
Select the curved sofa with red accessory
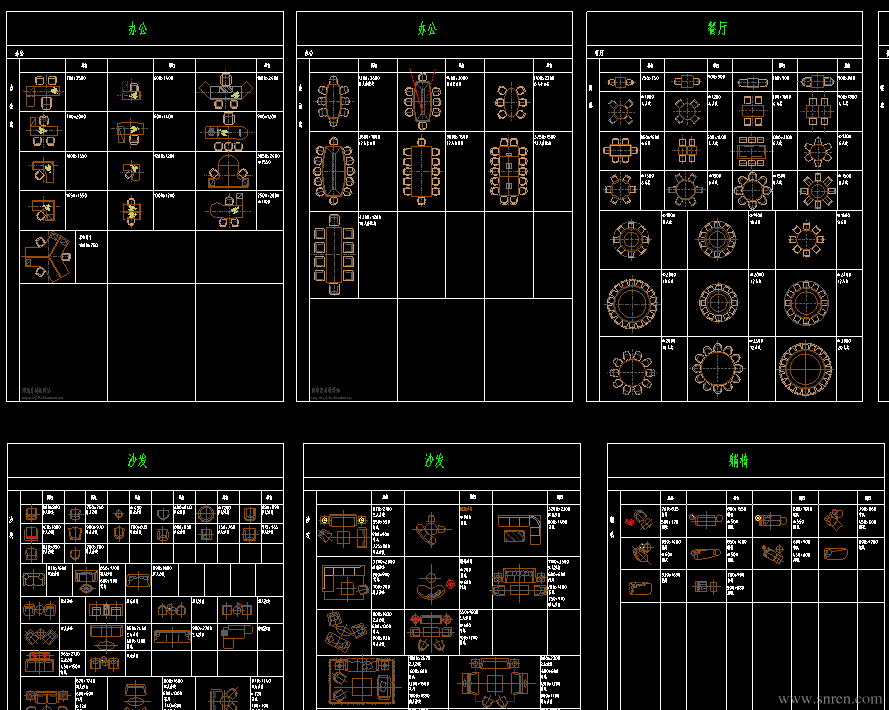click(435, 585)
